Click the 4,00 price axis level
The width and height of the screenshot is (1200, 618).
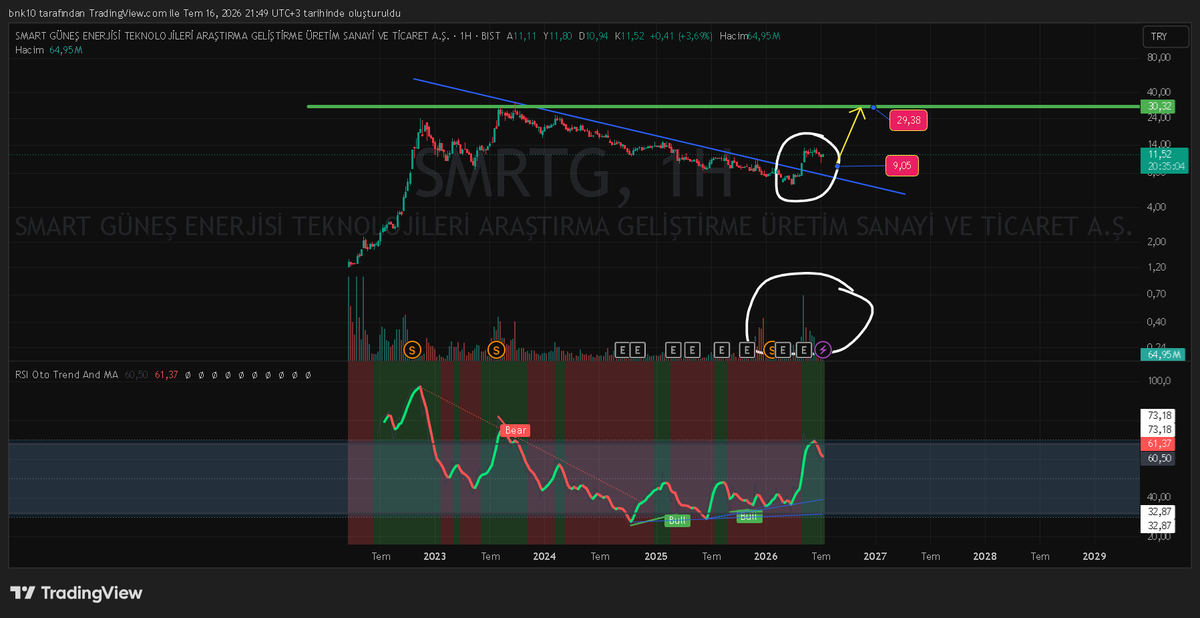[x=1159, y=208]
